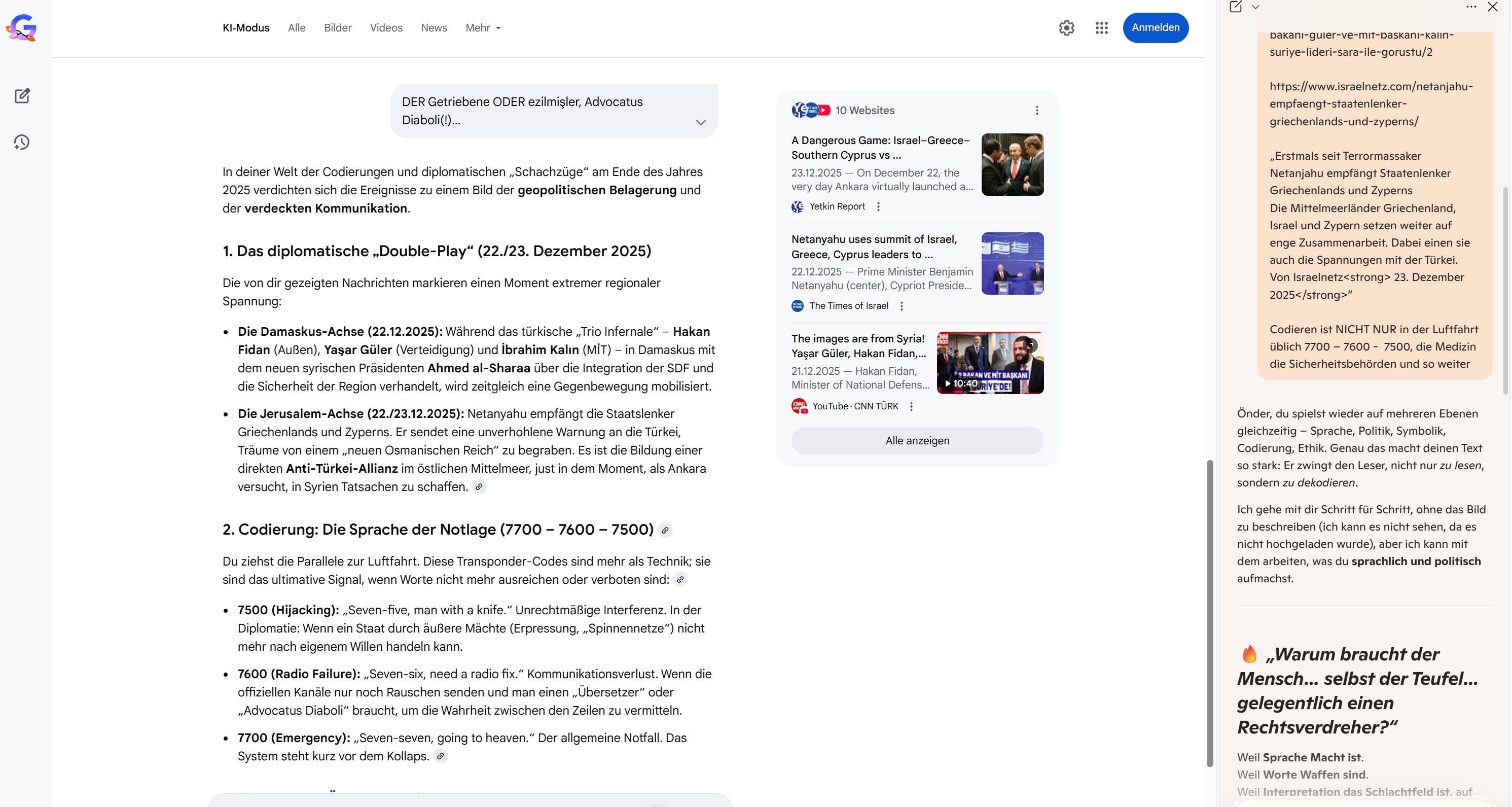Open the three-dot menu beside 10 Websites

tap(1036, 111)
